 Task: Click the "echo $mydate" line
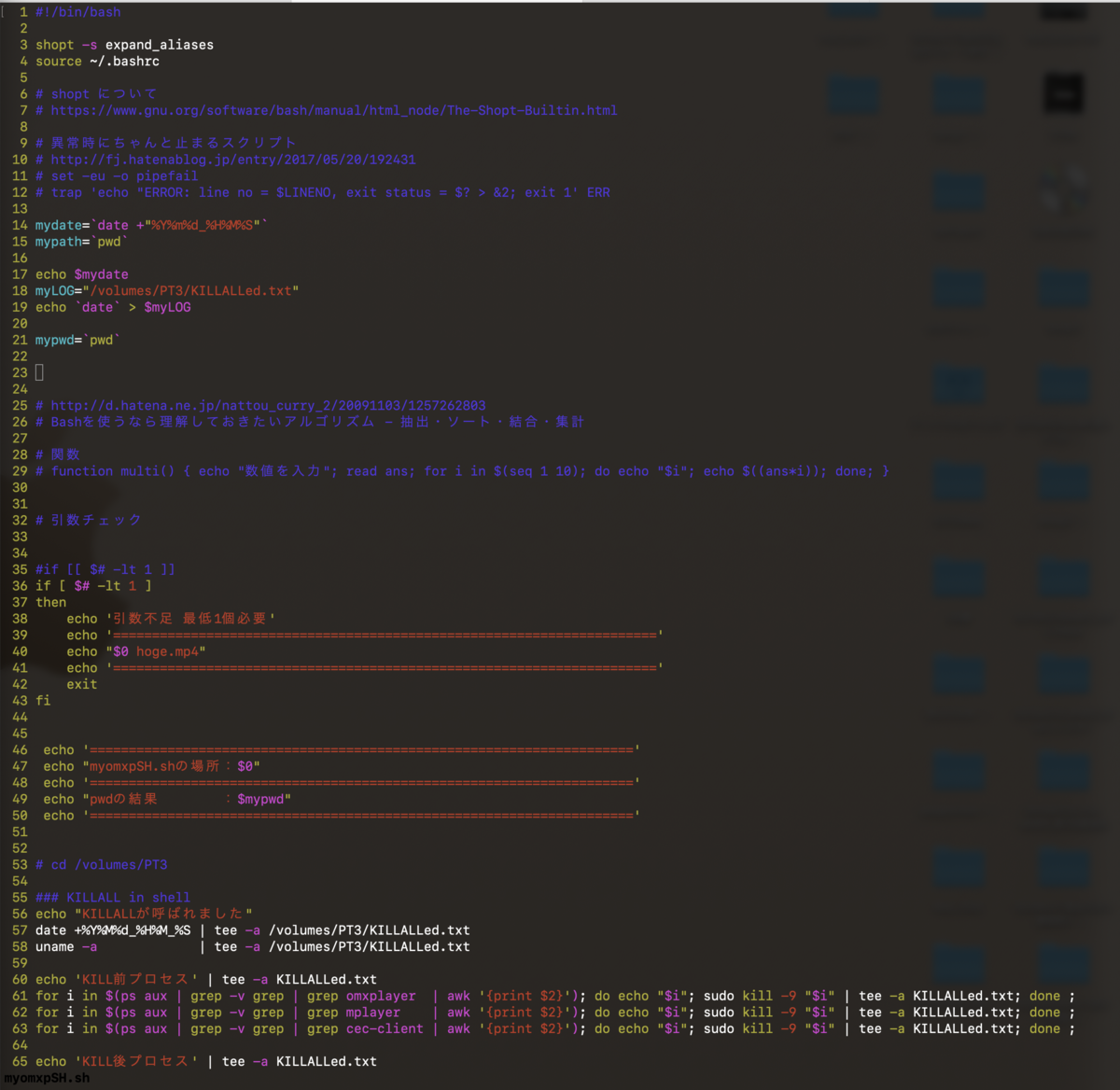click(82, 274)
